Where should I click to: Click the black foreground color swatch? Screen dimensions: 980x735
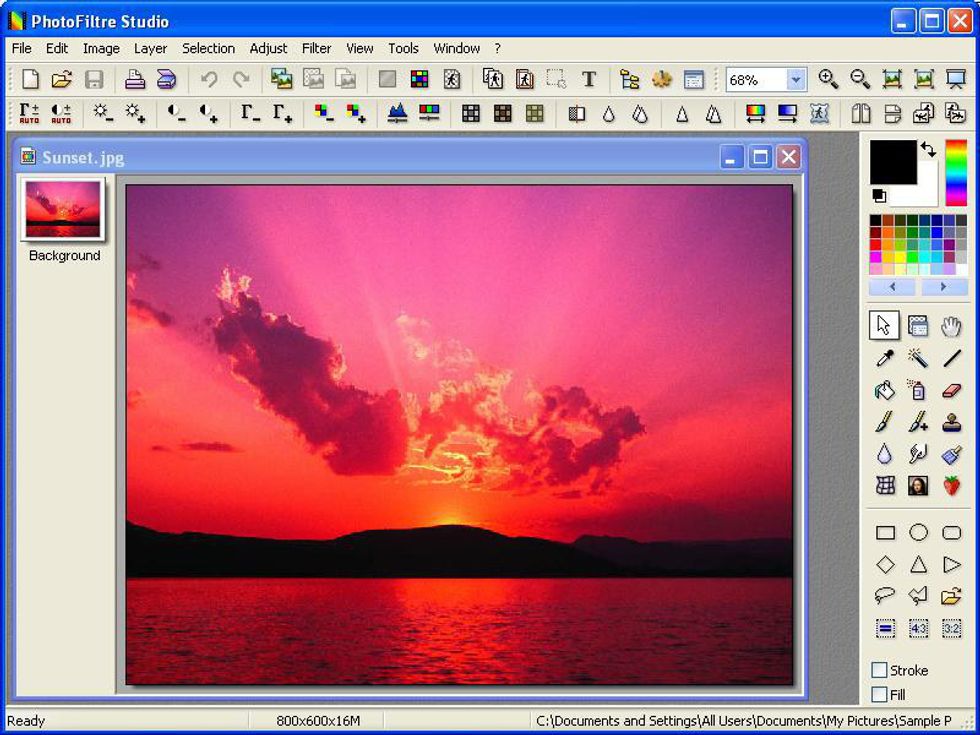tap(892, 162)
